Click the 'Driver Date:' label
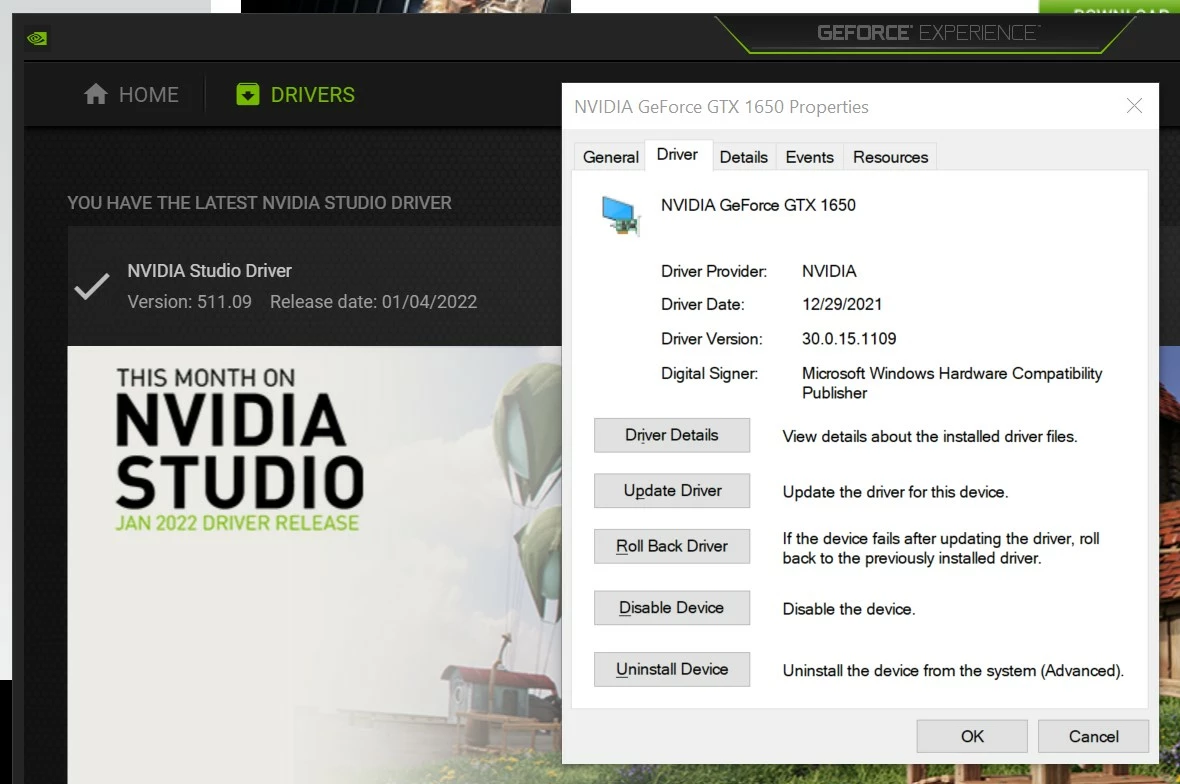Viewport: 1180px width, 784px height. [702, 304]
